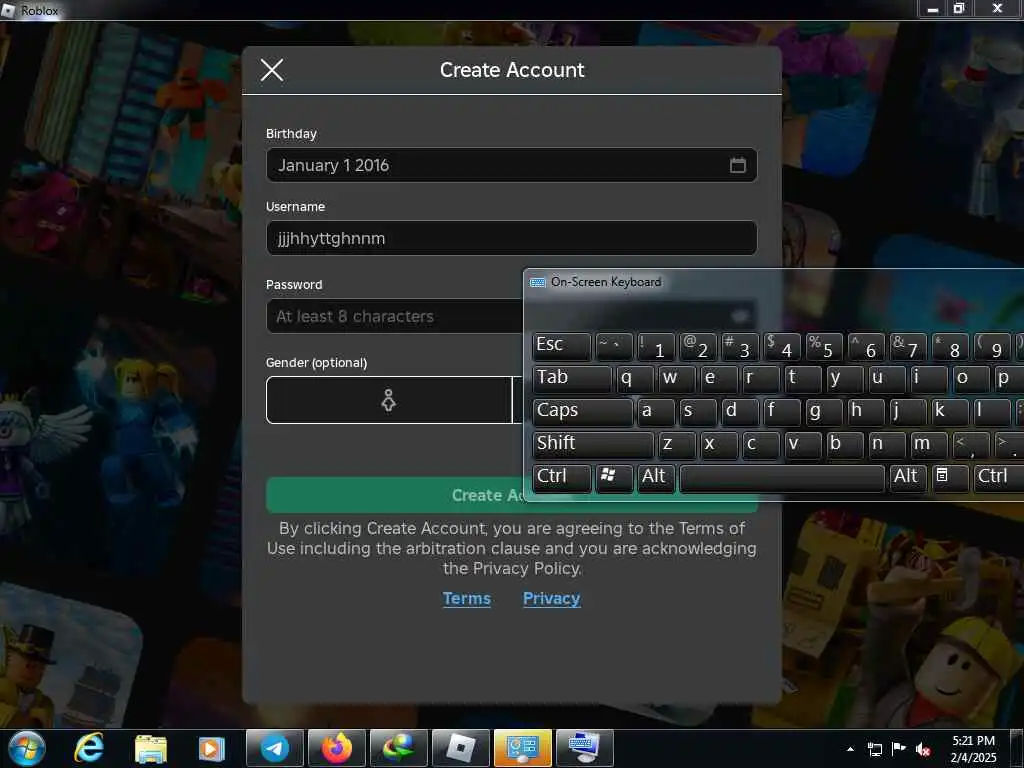Click the b key on On-Screen Keyboard
The height and width of the screenshot is (768, 1024).
tap(844, 445)
